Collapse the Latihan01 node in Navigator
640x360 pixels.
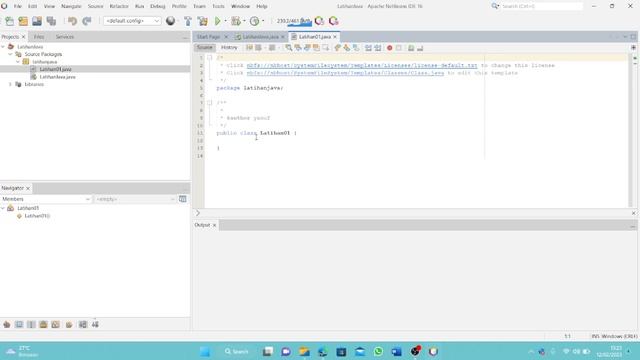[3, 208]
